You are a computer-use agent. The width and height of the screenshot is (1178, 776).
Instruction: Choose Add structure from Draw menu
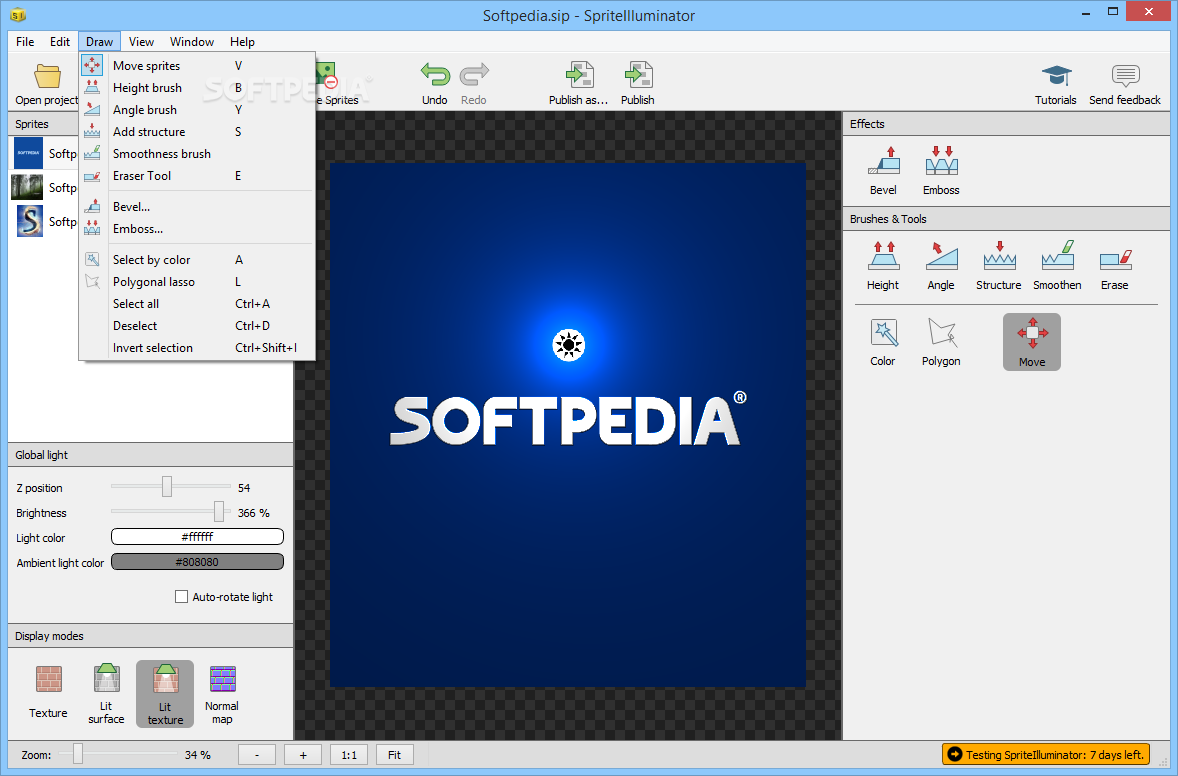pos(197,131)
